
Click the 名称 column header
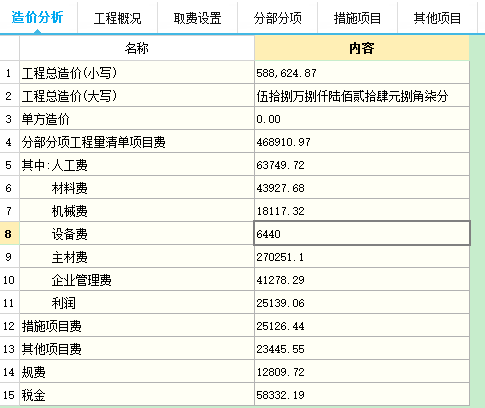137,48
